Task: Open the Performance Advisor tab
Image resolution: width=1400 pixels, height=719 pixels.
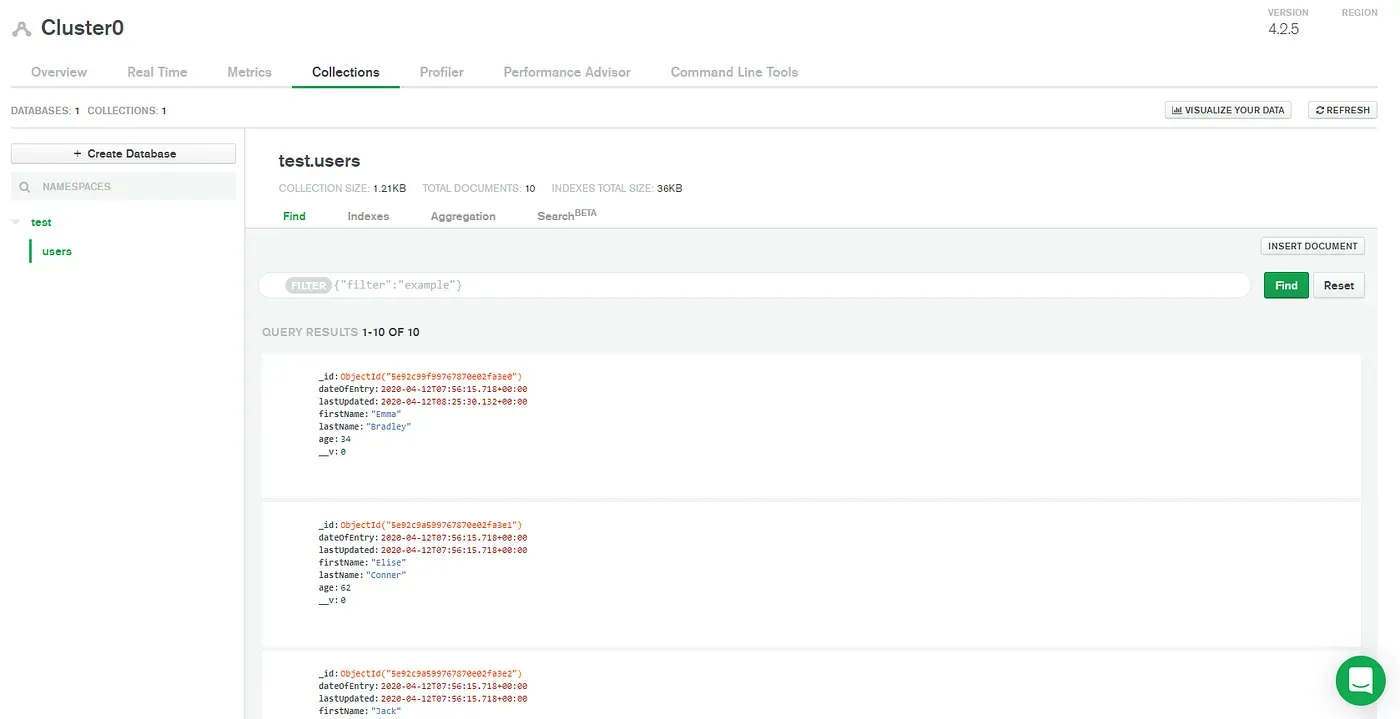Action: [x=567, y=72]
